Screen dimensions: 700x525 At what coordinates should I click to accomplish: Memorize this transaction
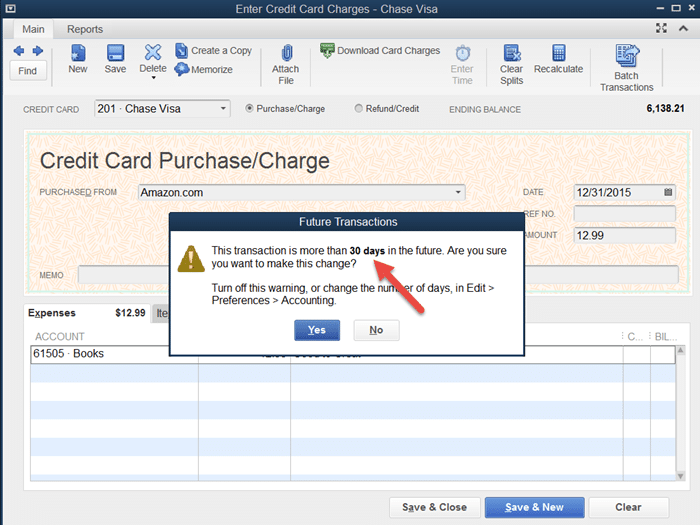coord(204,69)
